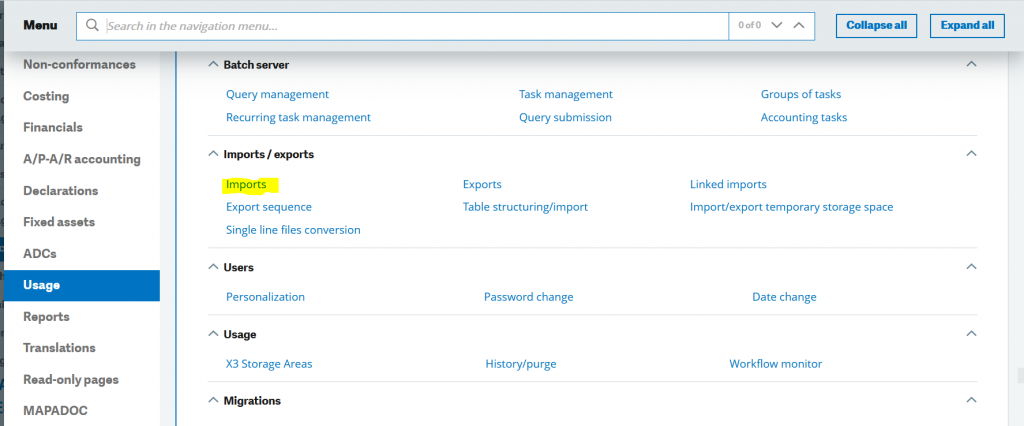
Task: Focus the navigation menu search field
Action: click(x=402, y=26)
